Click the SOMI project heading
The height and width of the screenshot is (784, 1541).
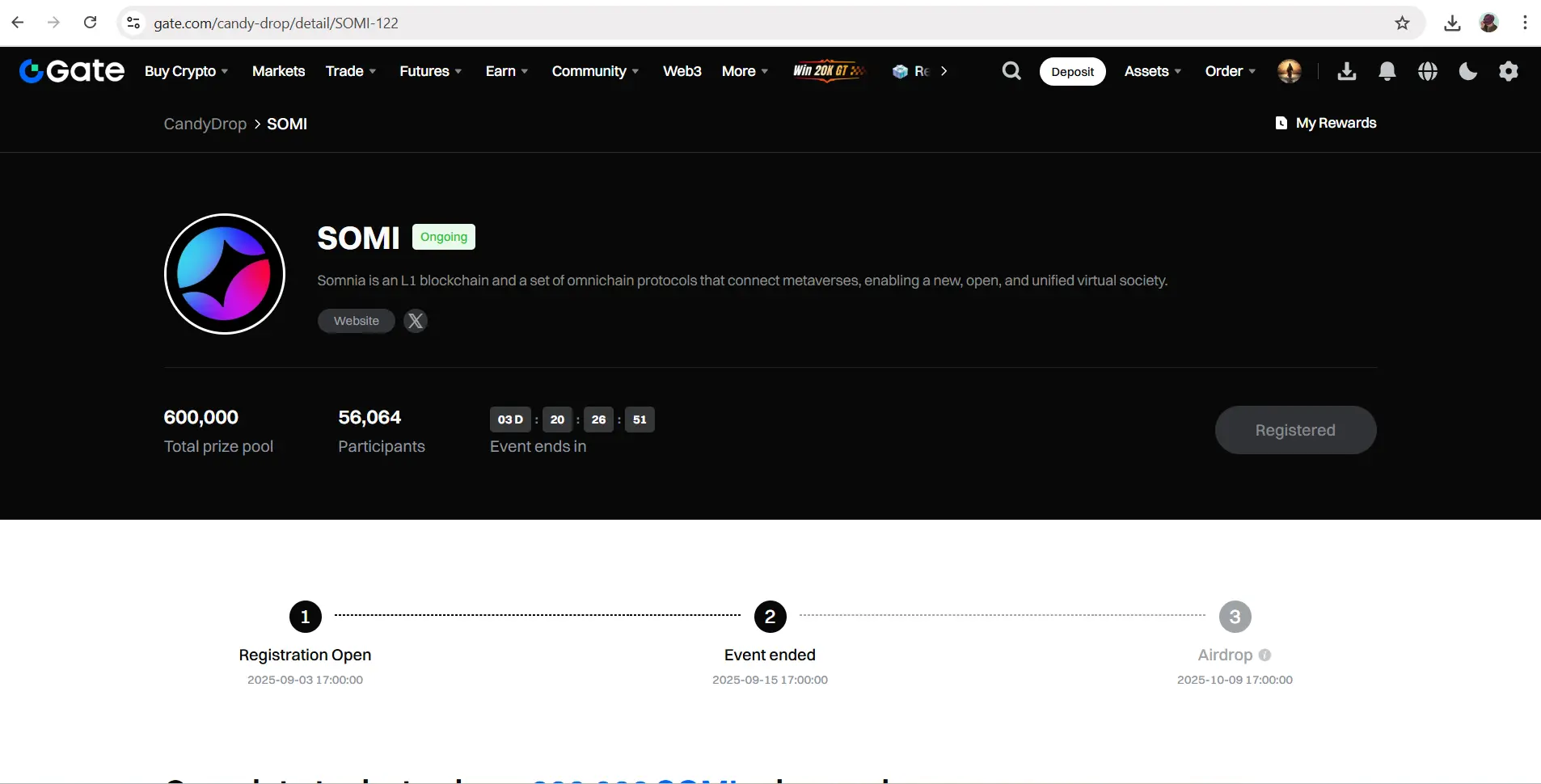[x=359, y=238]
